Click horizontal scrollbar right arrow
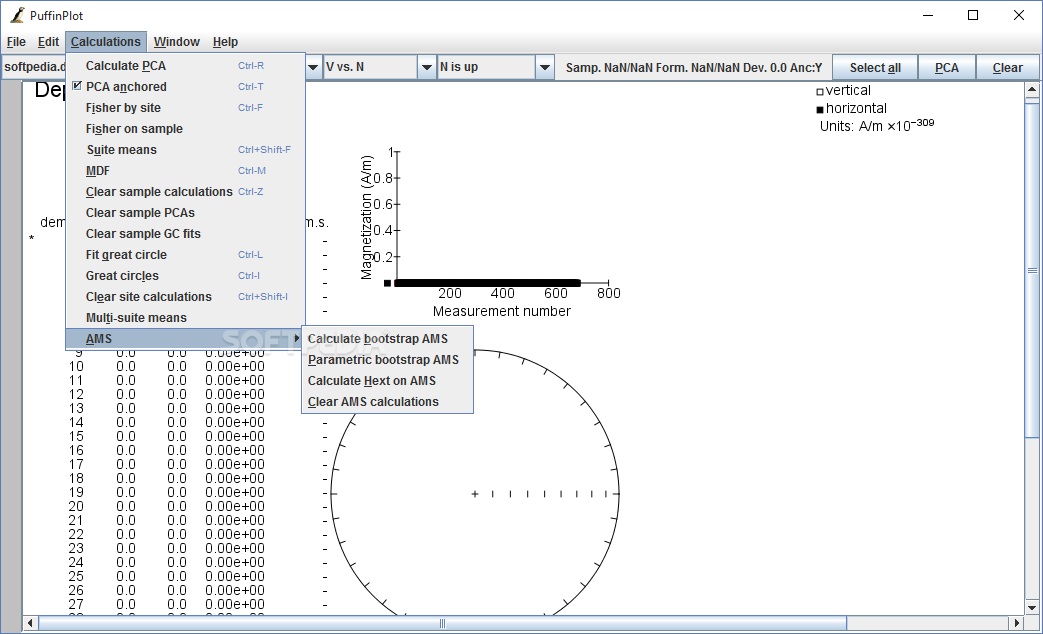 coord(1016,623)
